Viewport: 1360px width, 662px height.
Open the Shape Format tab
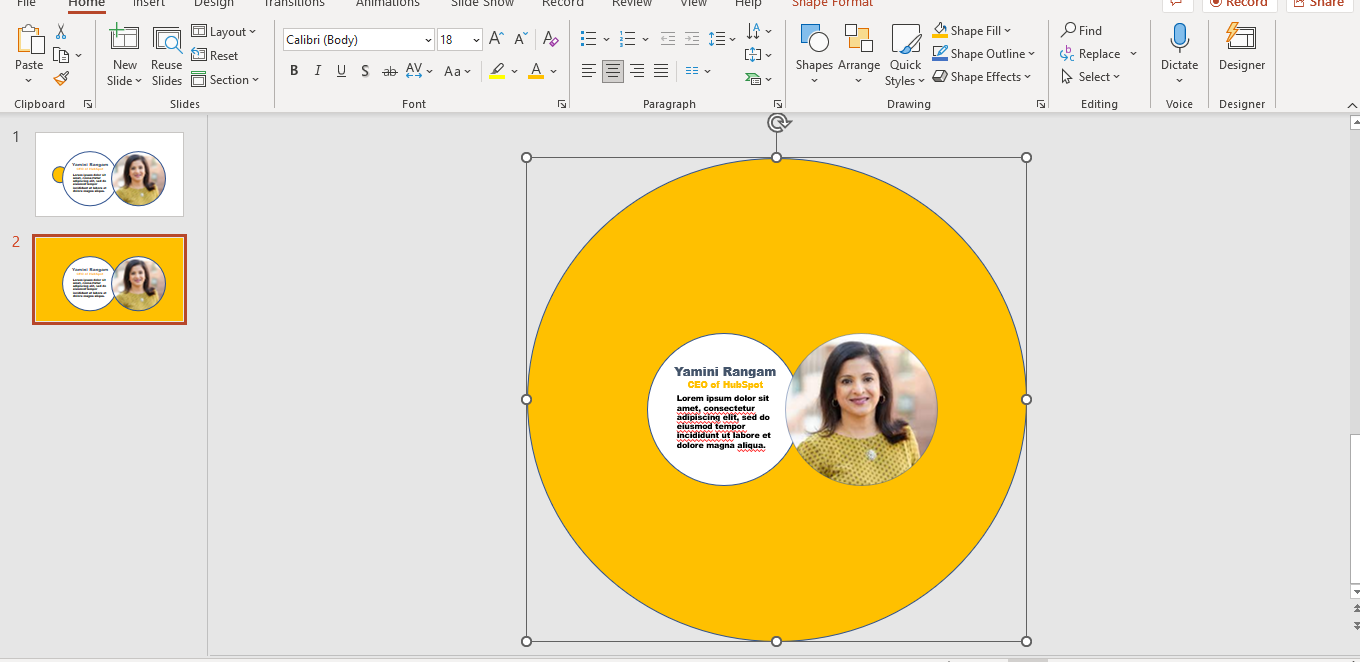point(832,3)
